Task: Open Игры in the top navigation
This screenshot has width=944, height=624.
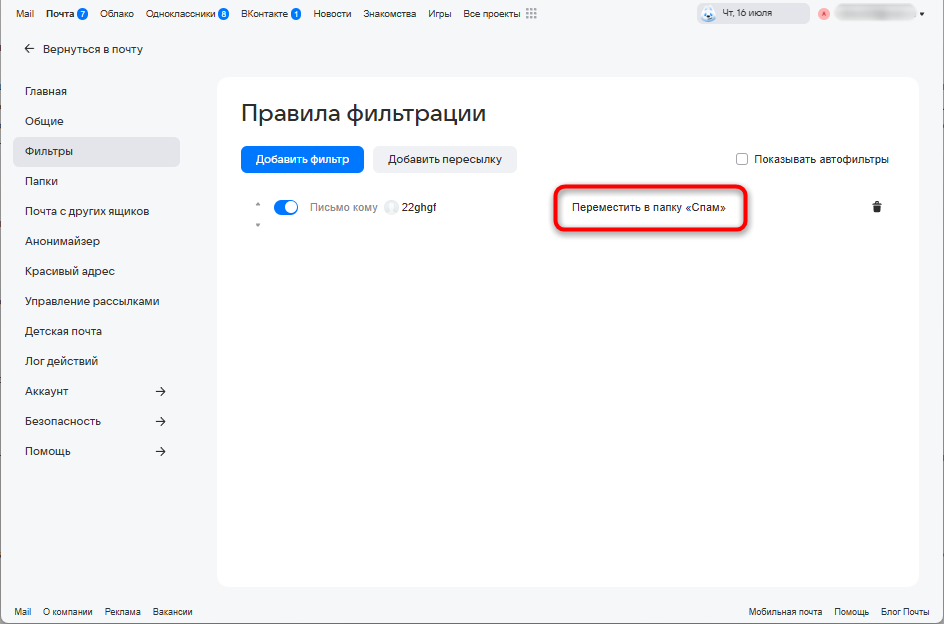Action: point(439,13)
